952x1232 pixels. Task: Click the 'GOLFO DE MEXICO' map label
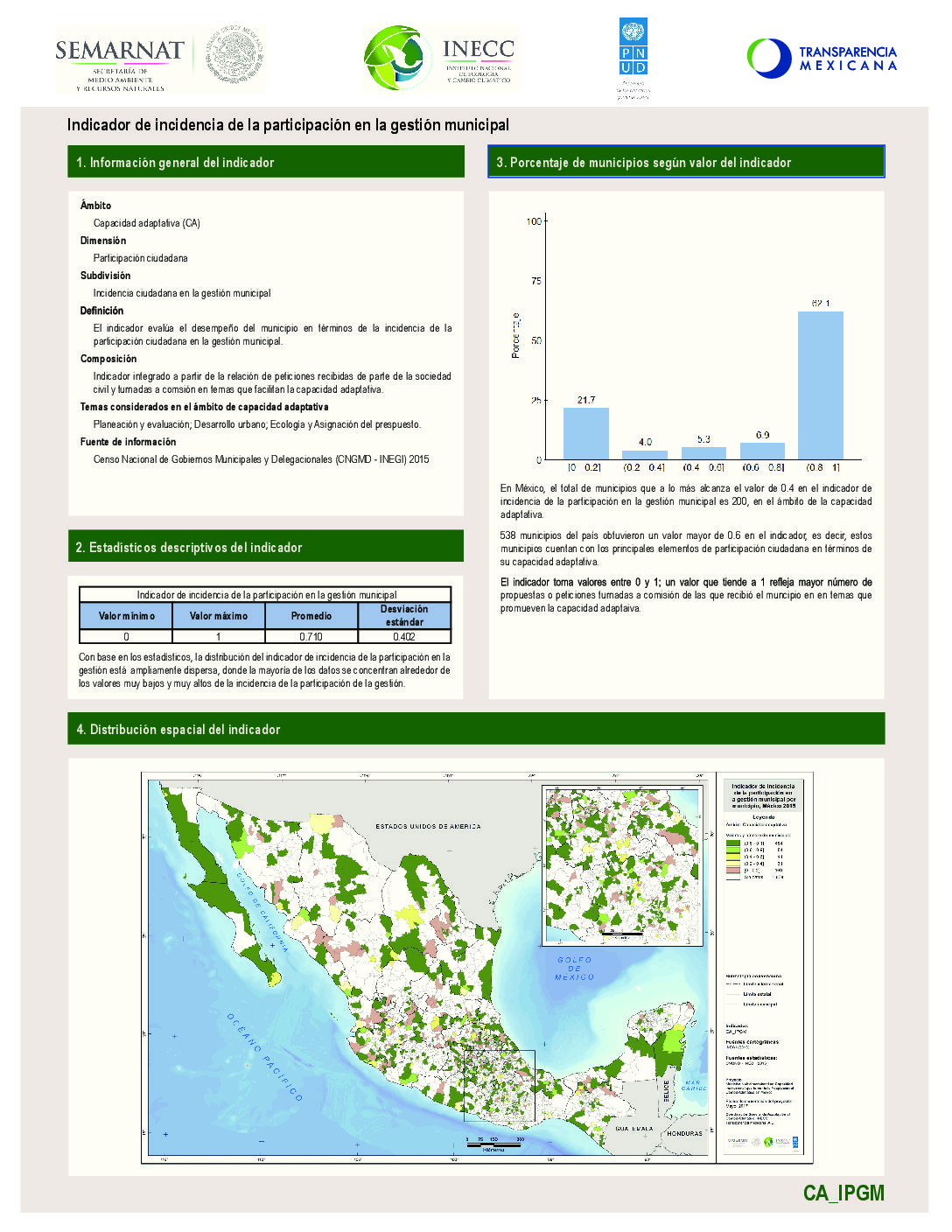(575, 969)
